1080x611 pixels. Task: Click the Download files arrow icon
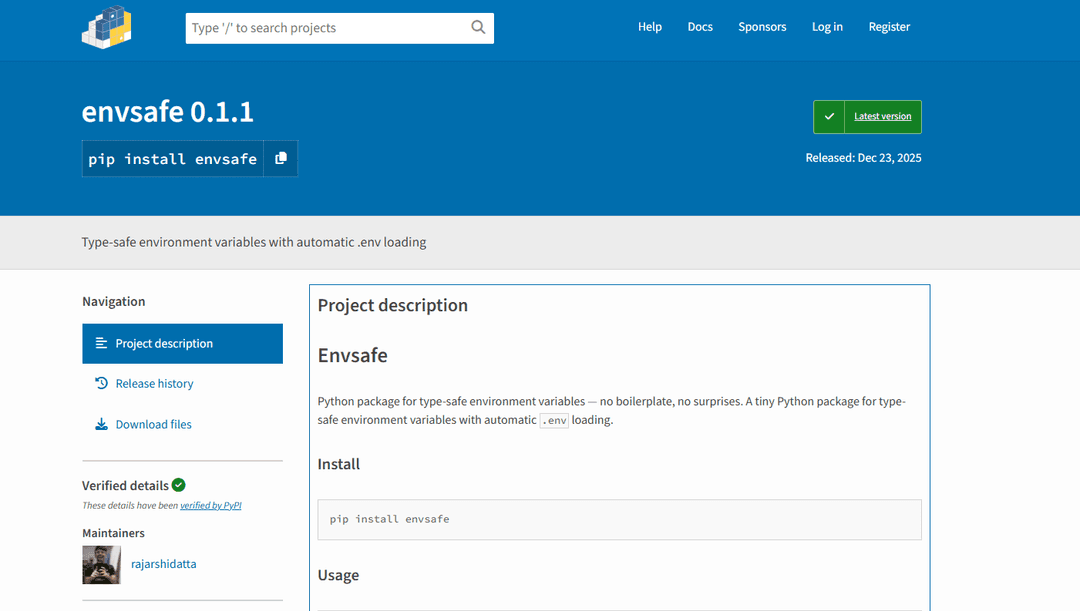click(101, 423)
